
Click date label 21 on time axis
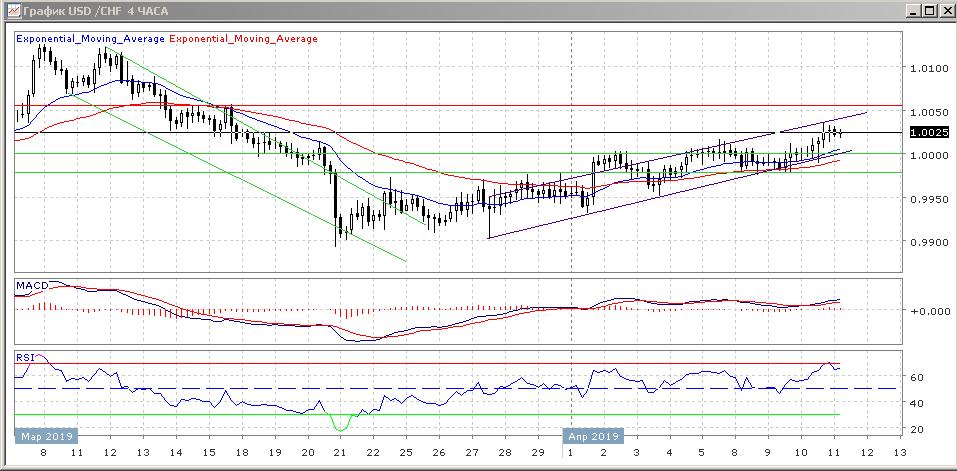340,453
